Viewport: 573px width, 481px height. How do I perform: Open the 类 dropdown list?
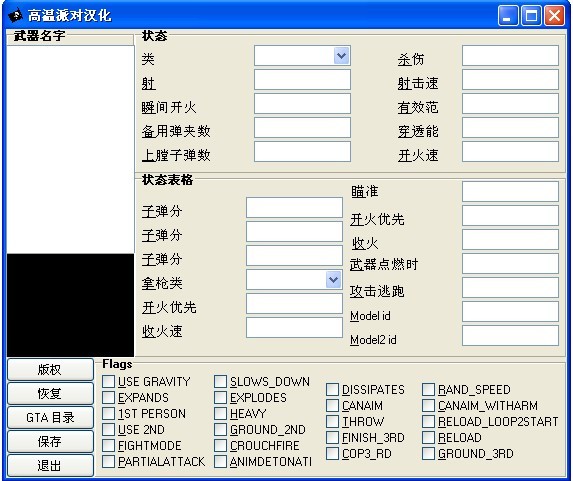(x=342, y=56)
